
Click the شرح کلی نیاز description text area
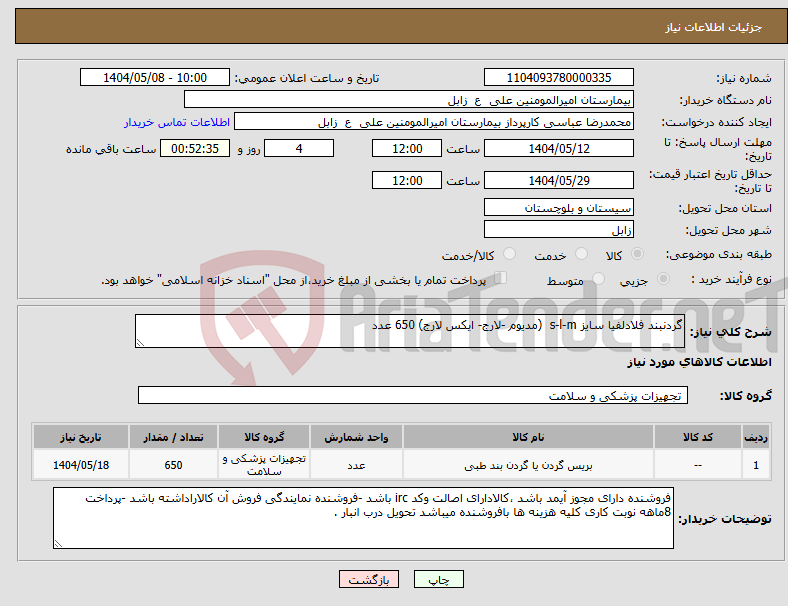pyautogui.click(x=410, y=331)
